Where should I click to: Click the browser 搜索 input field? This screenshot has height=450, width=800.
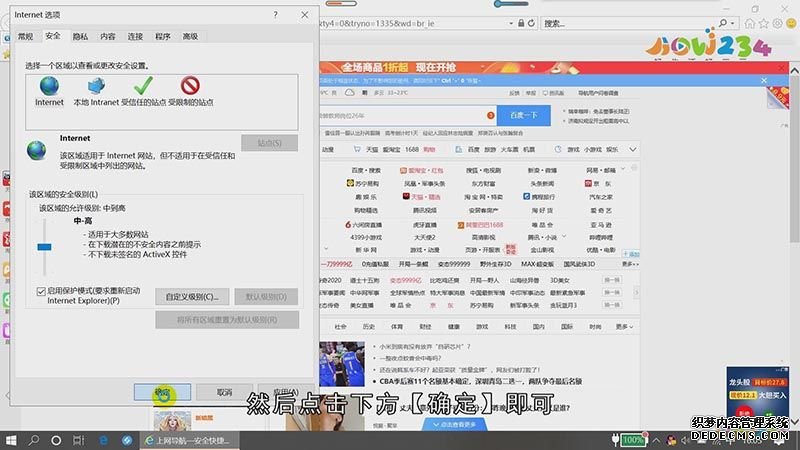[x=628, y=23]
